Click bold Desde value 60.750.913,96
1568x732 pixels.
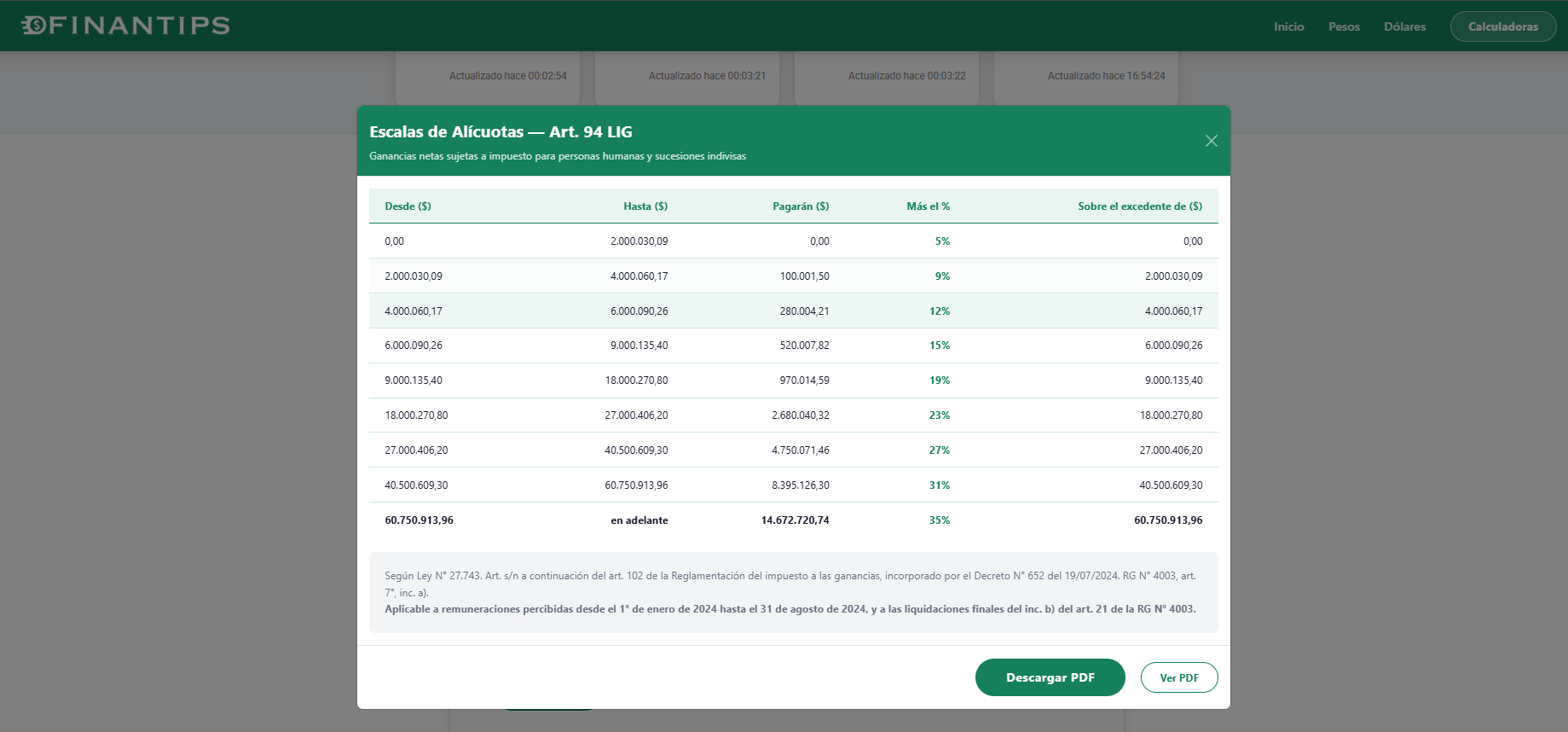(419, 520)
